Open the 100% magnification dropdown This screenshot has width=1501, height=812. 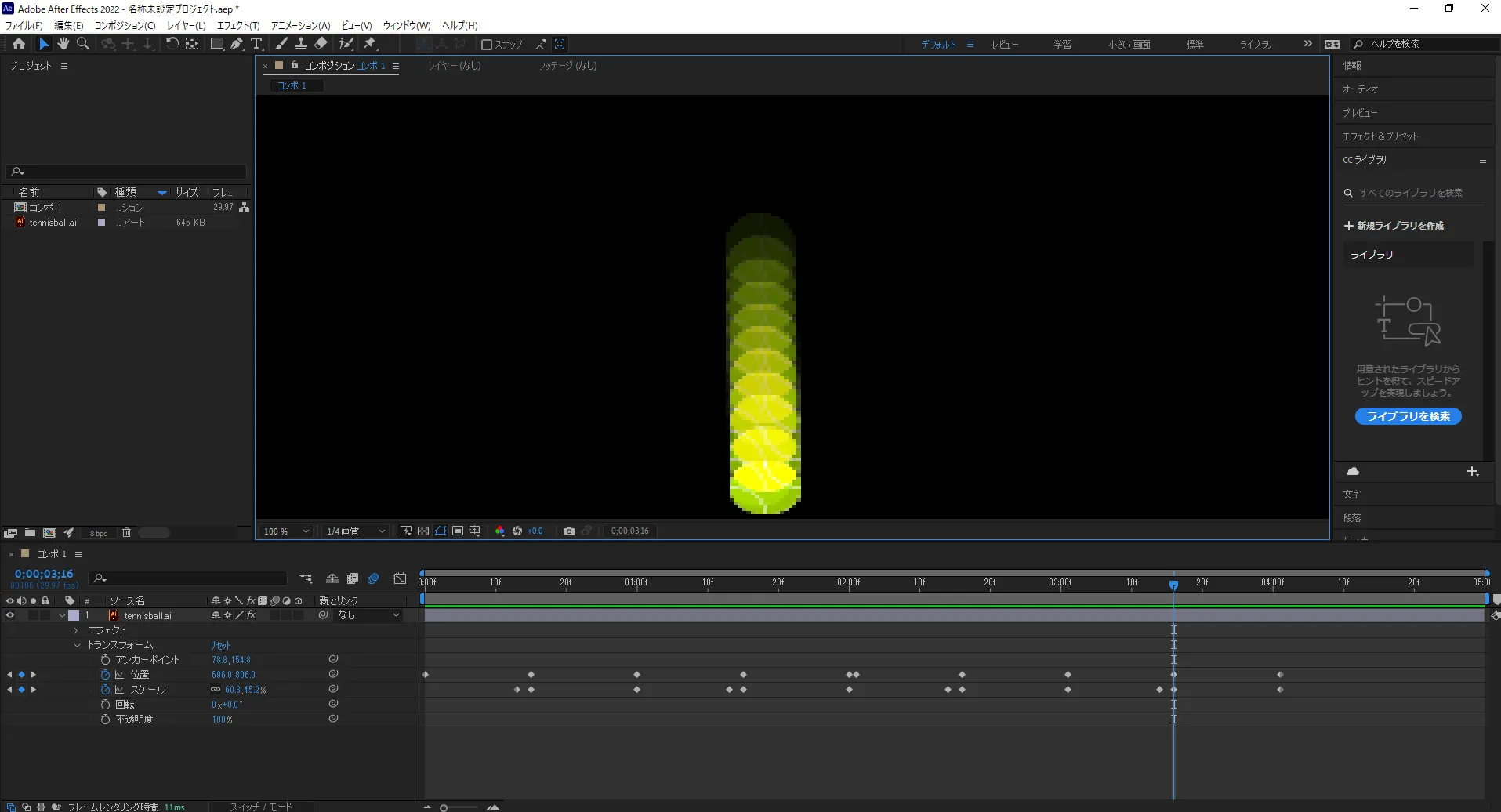point(287,531)
